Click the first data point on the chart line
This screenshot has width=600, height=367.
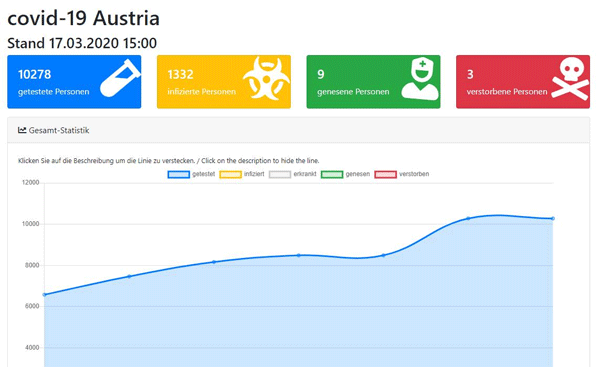tap(44, 295)
